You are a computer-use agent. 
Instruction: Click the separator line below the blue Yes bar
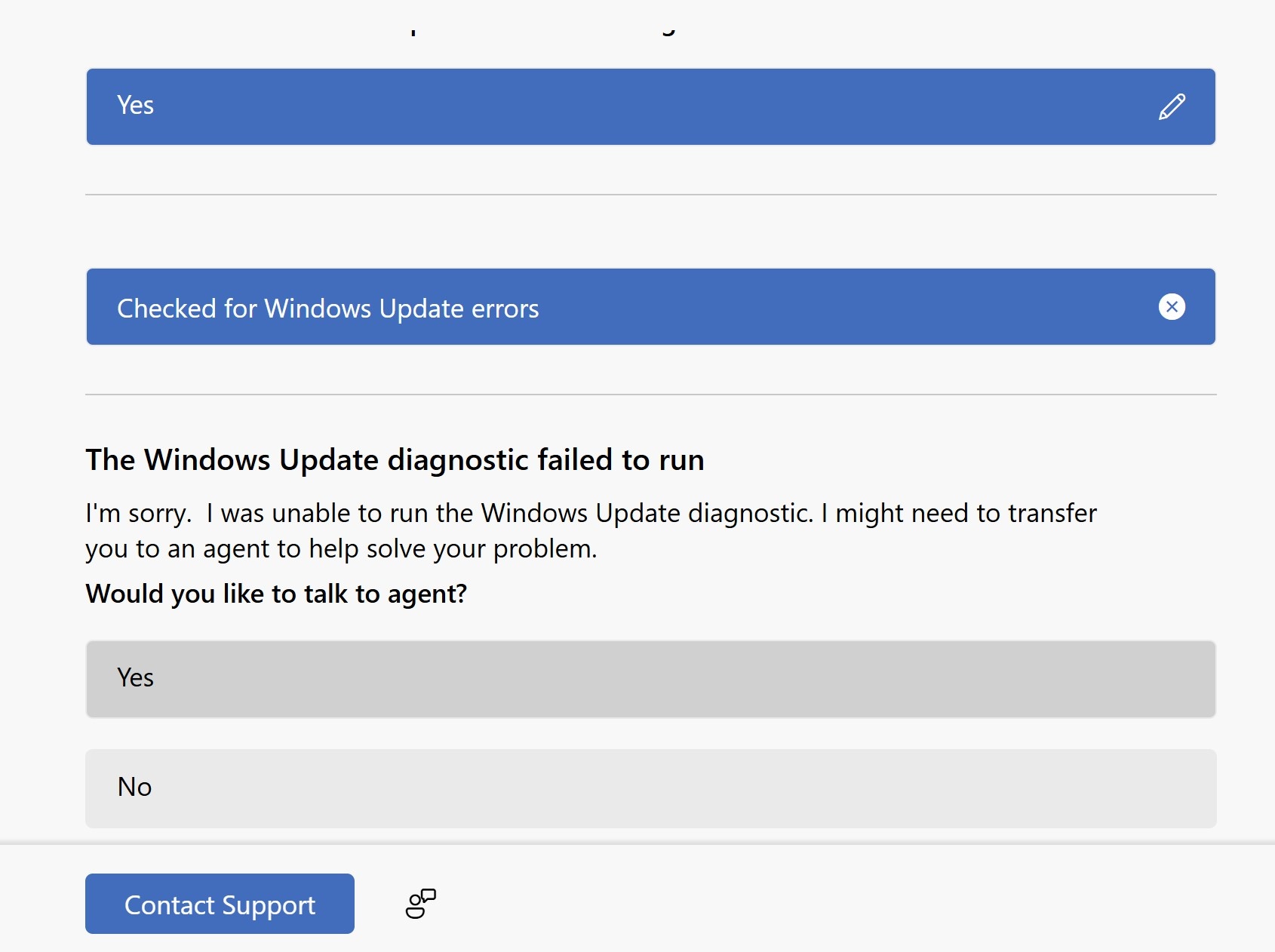650,195
